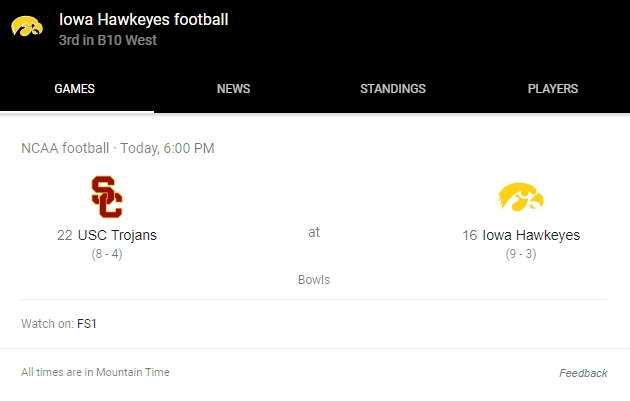
Task: Open the Iowa Hawkeyes team name in the matchup
Action: point(531,236)
